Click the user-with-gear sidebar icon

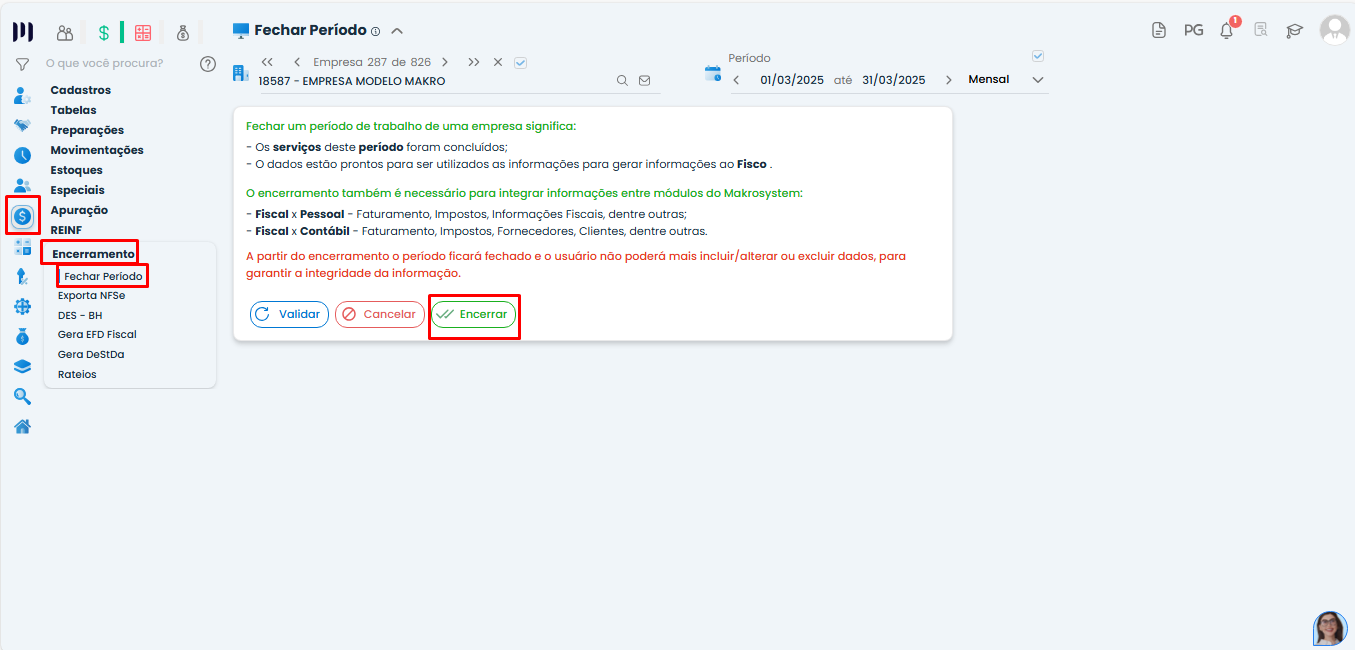(22, 96)
